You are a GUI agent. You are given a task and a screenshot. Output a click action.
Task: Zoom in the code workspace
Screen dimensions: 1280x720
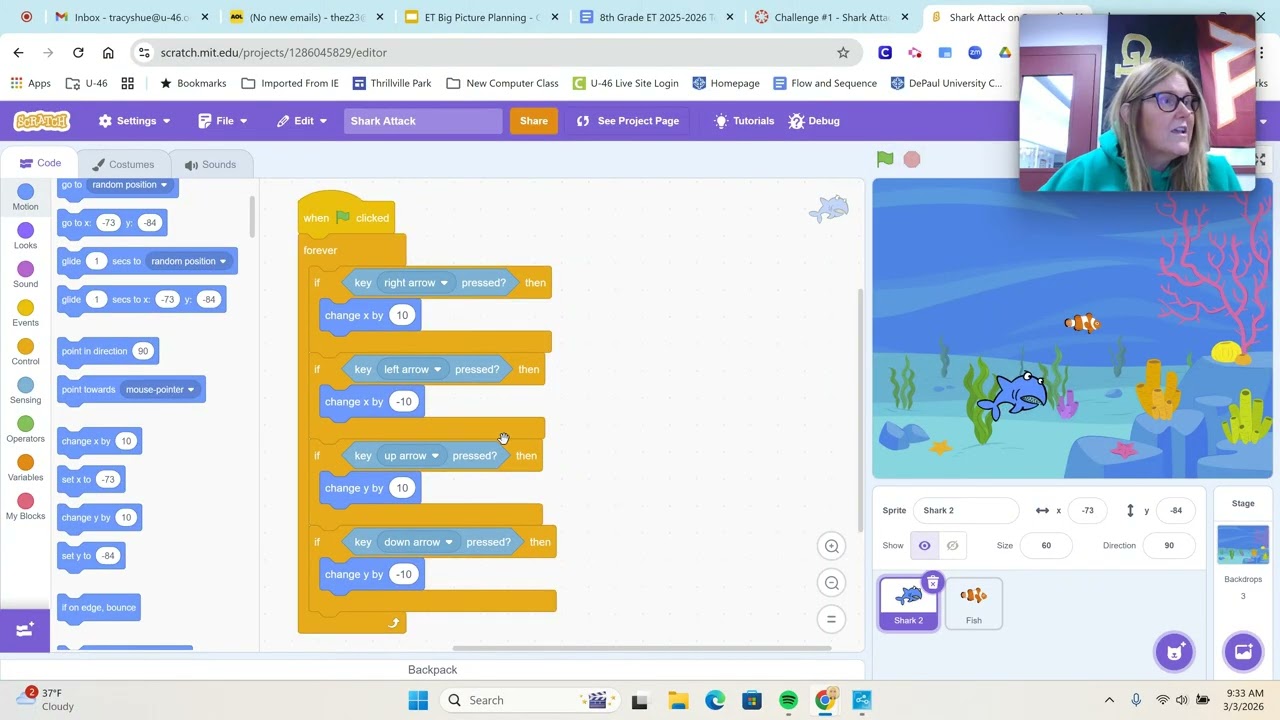[831, 546]
